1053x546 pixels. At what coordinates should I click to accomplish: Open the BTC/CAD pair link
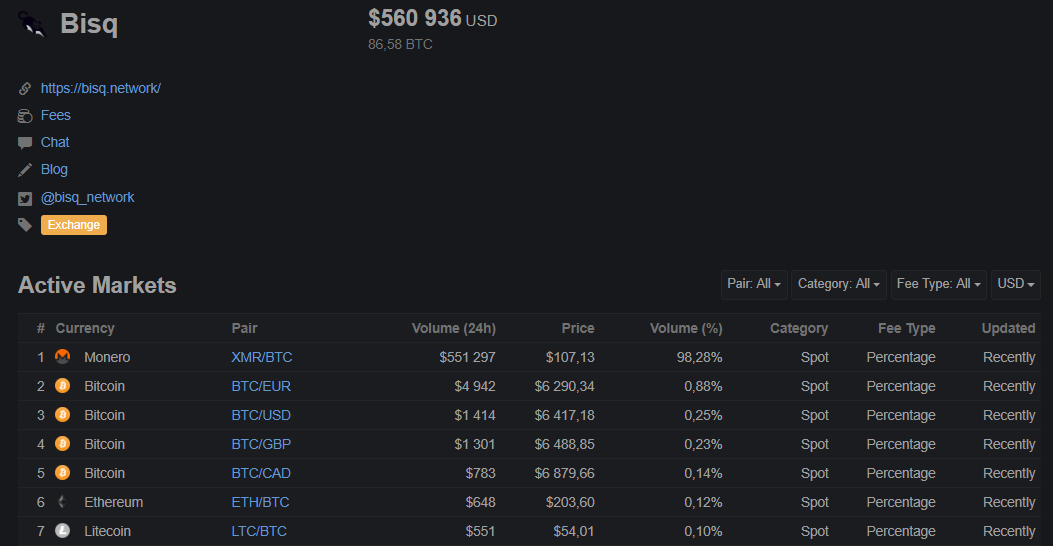(x=261, y=473)
